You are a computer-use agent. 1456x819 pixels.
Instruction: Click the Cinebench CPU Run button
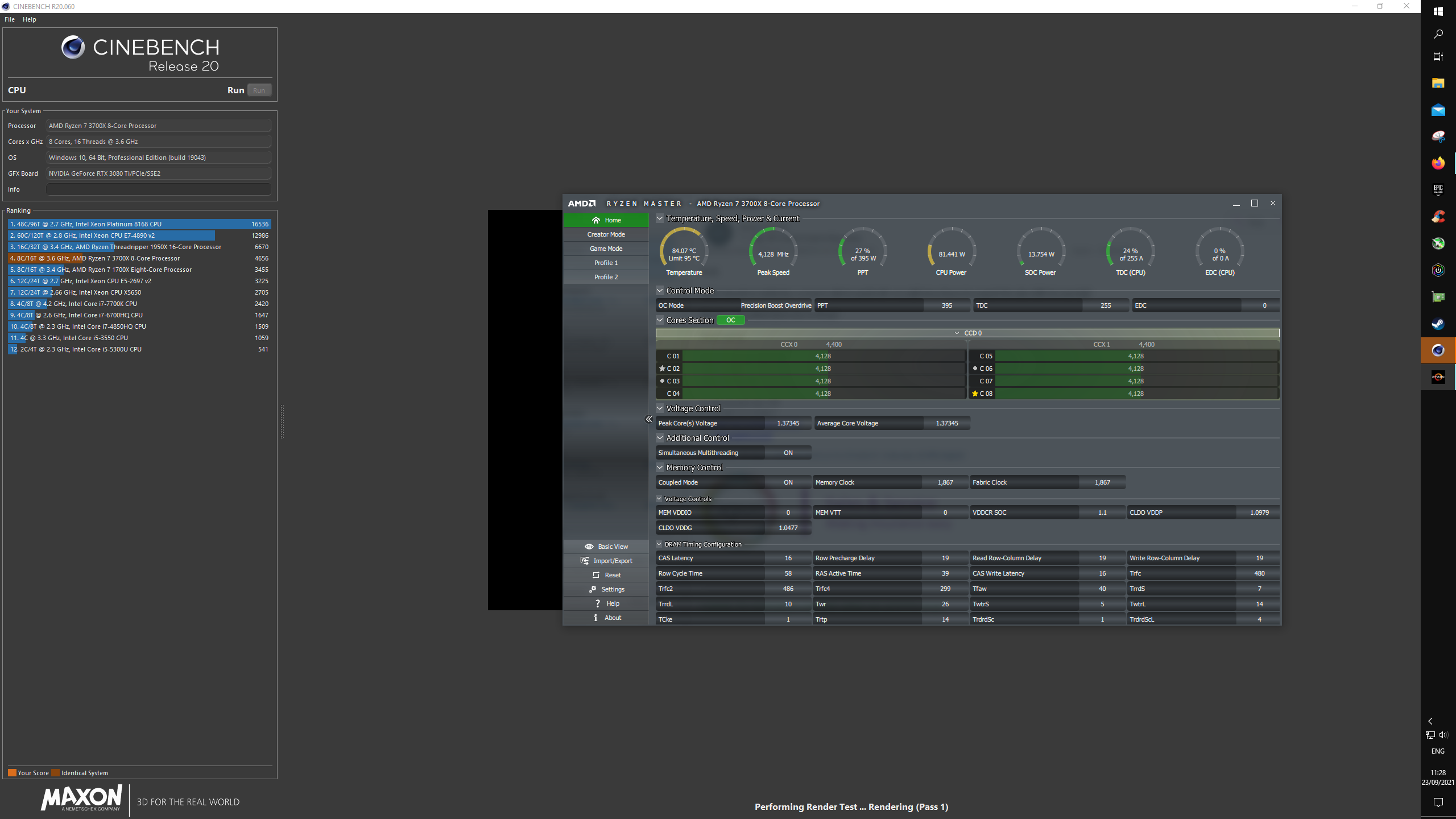click(x=259, y=90)
